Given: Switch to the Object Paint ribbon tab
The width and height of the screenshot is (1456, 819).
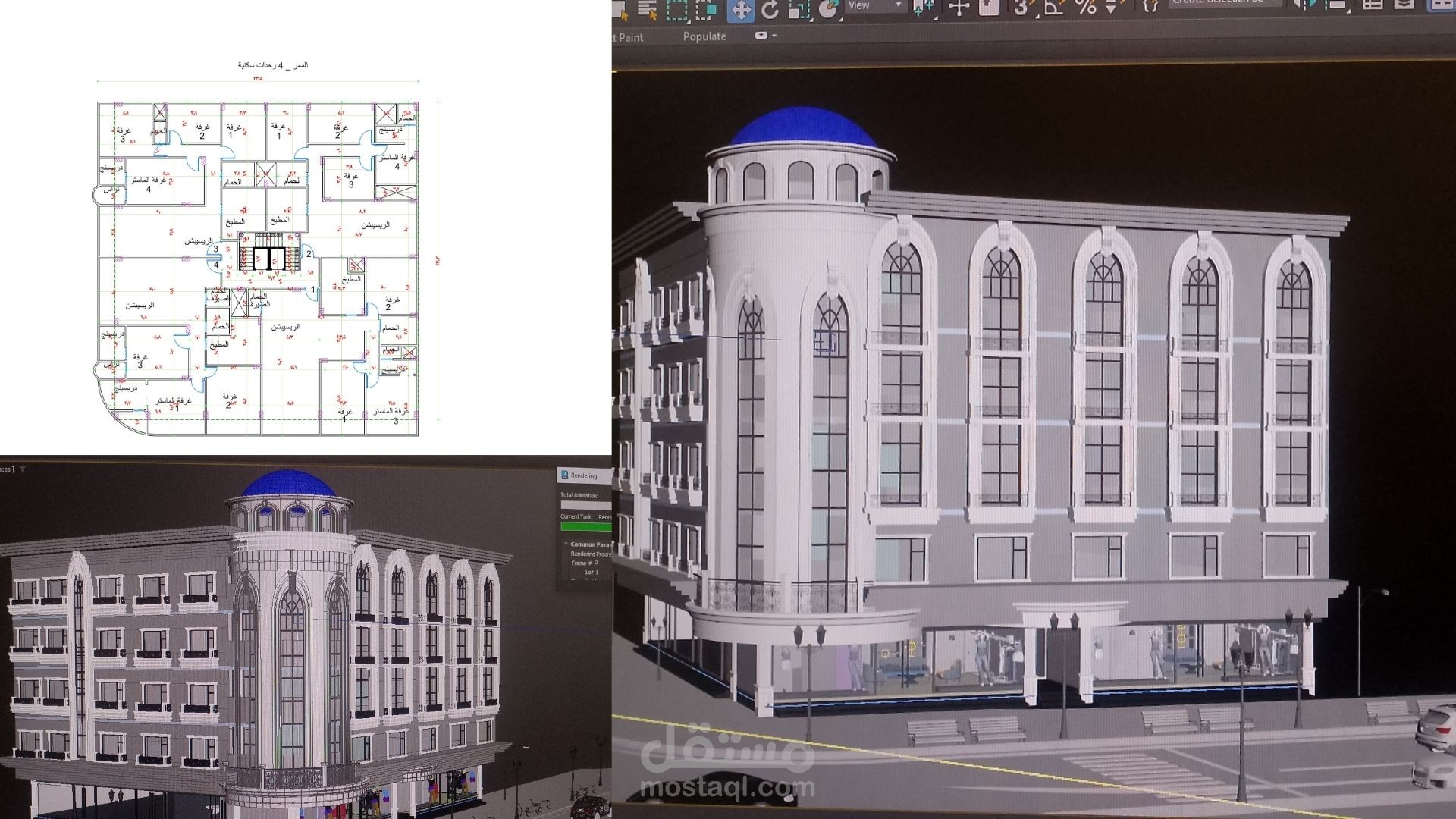Looking at the screenshot, I should [629, 37].
